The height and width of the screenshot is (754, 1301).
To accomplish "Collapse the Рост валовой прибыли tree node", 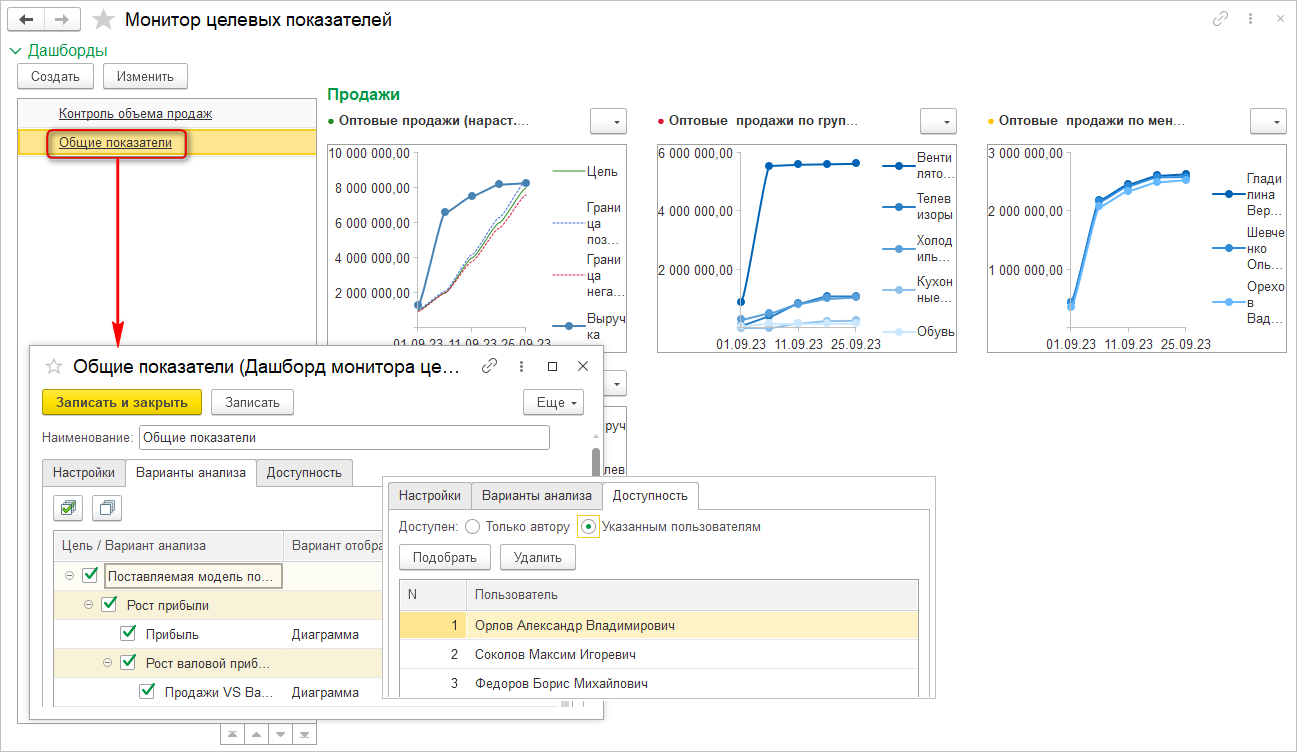I will (x=108, y=662).
